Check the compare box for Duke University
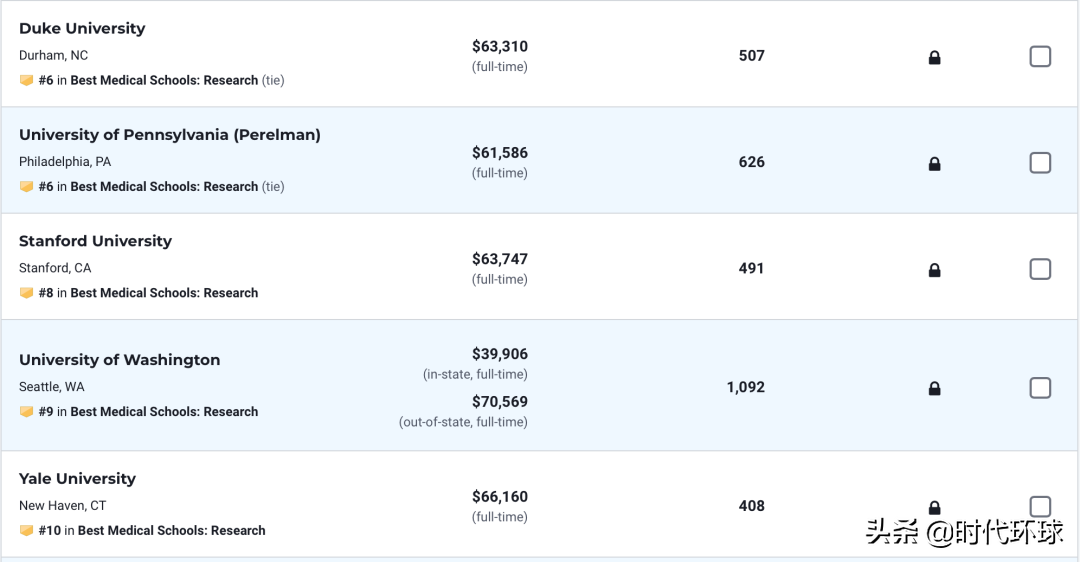1080x562 pixels. (1040, 57)
